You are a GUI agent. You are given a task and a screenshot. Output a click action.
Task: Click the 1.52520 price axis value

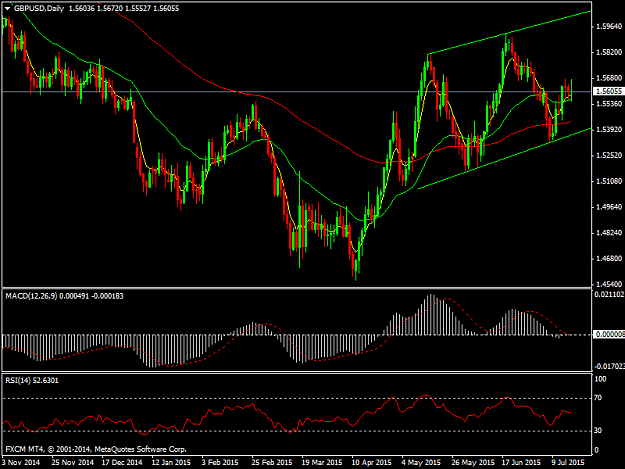coord(609,155)
